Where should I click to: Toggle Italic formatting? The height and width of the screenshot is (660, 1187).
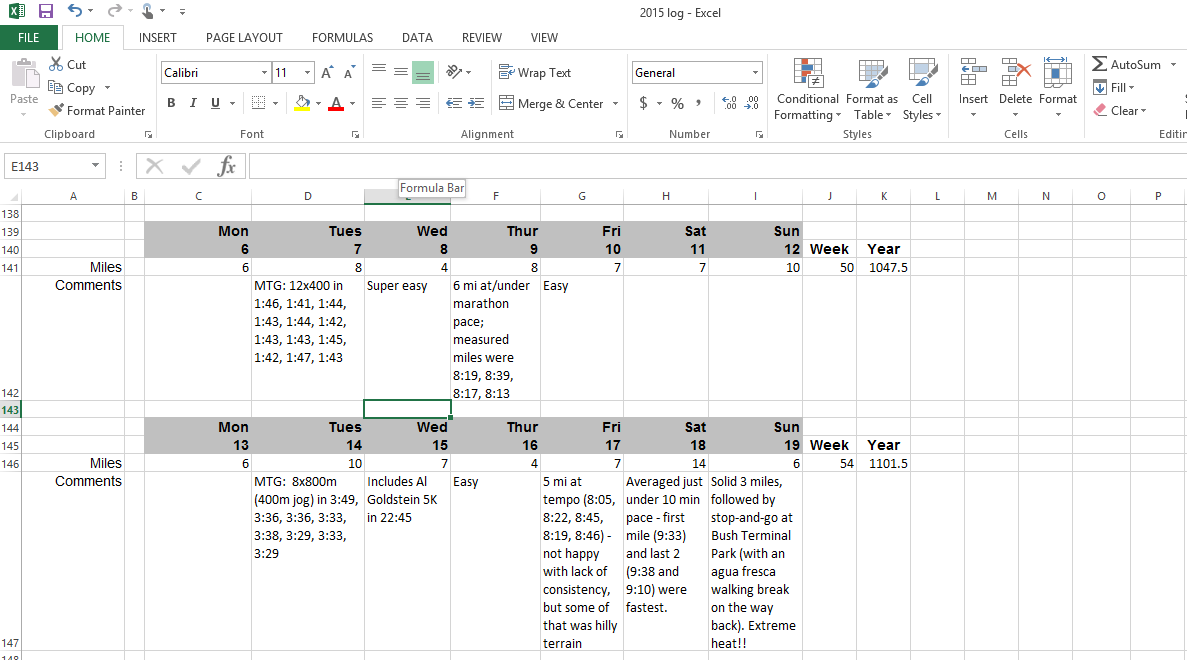point(193,103)
